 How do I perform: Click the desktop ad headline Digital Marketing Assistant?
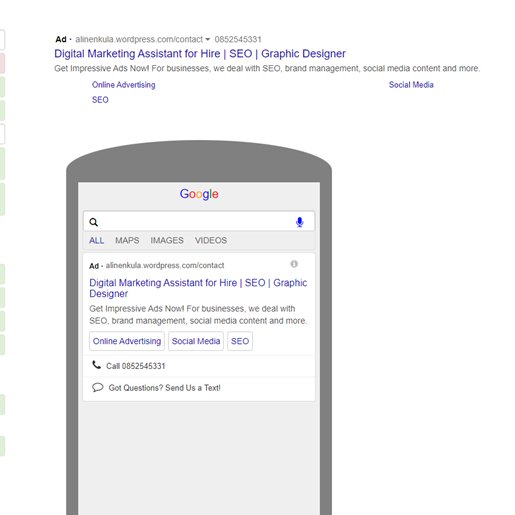(200, 54)
